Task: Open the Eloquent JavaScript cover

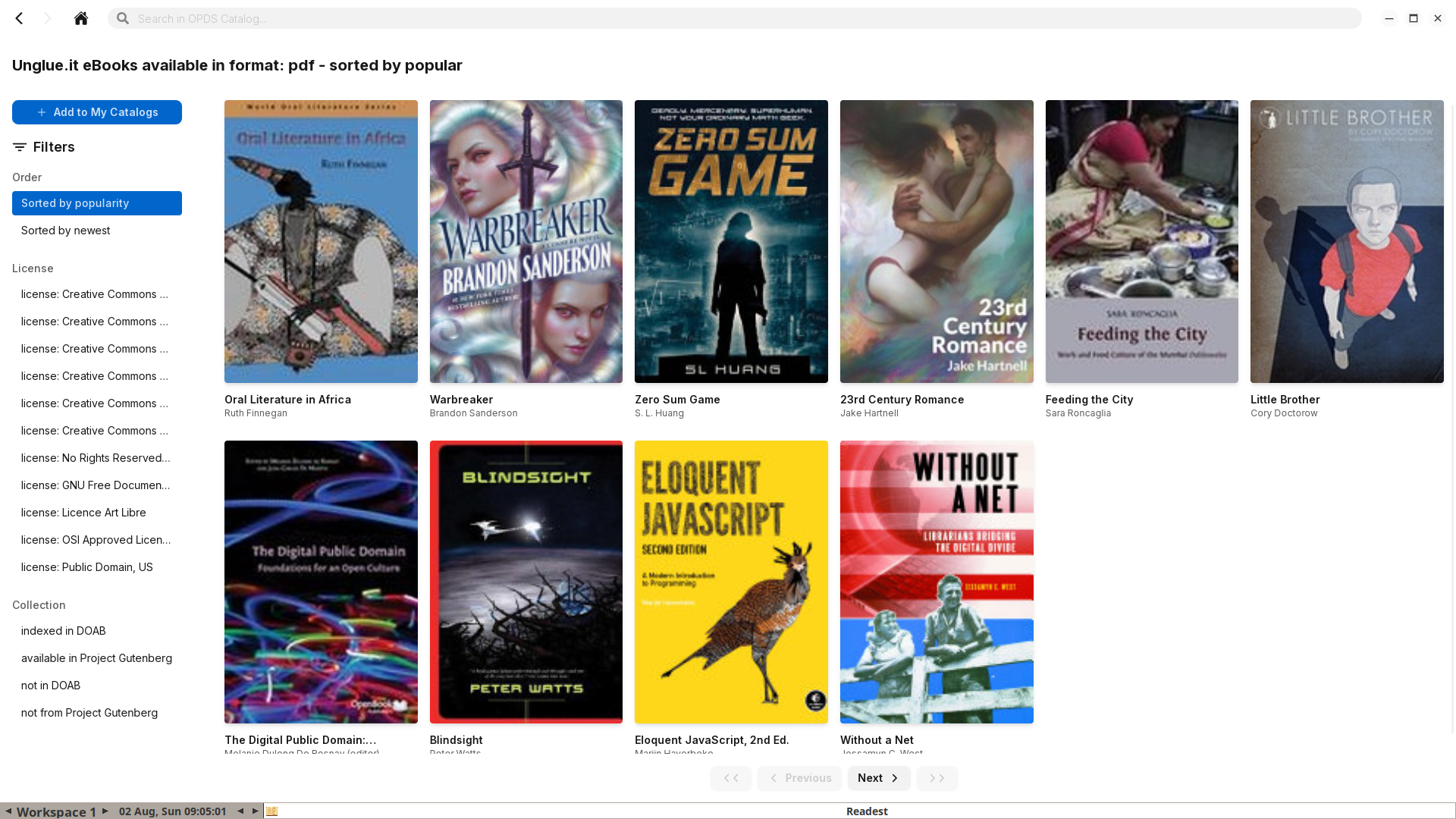Action: click(731, 582)
